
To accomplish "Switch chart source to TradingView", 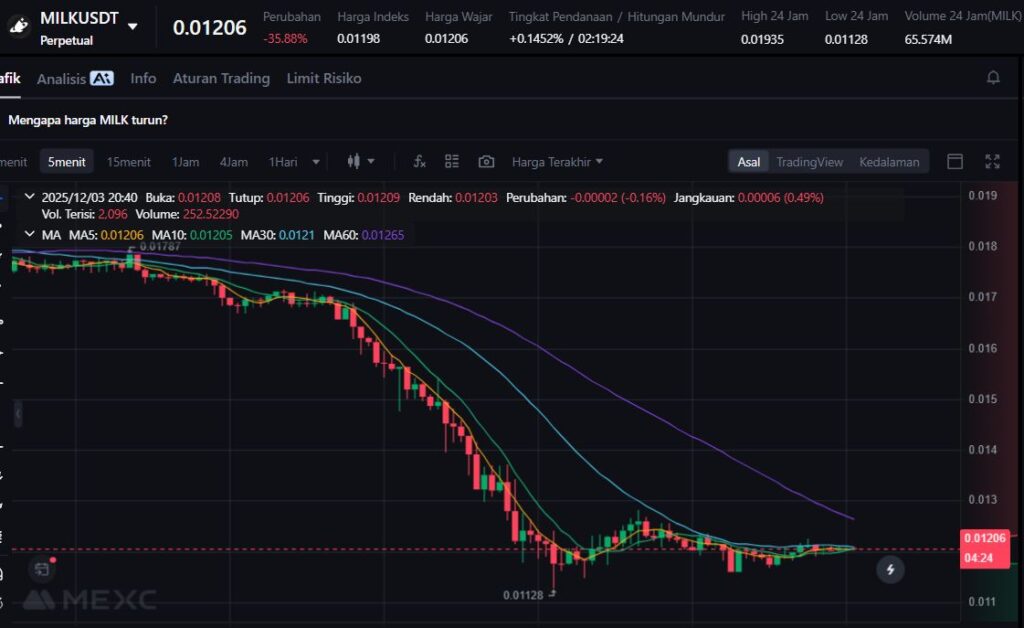I will (809, 162).
